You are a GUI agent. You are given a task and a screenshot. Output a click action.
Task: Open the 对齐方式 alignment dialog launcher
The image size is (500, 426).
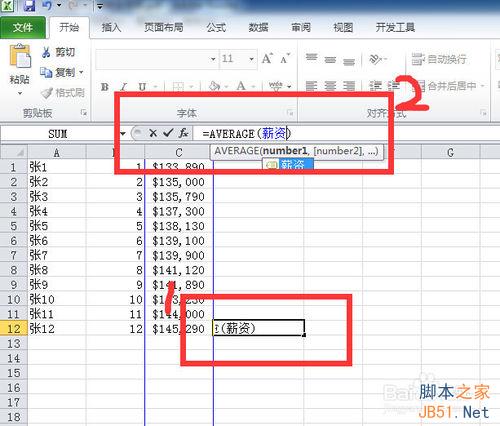click(483, 113)
